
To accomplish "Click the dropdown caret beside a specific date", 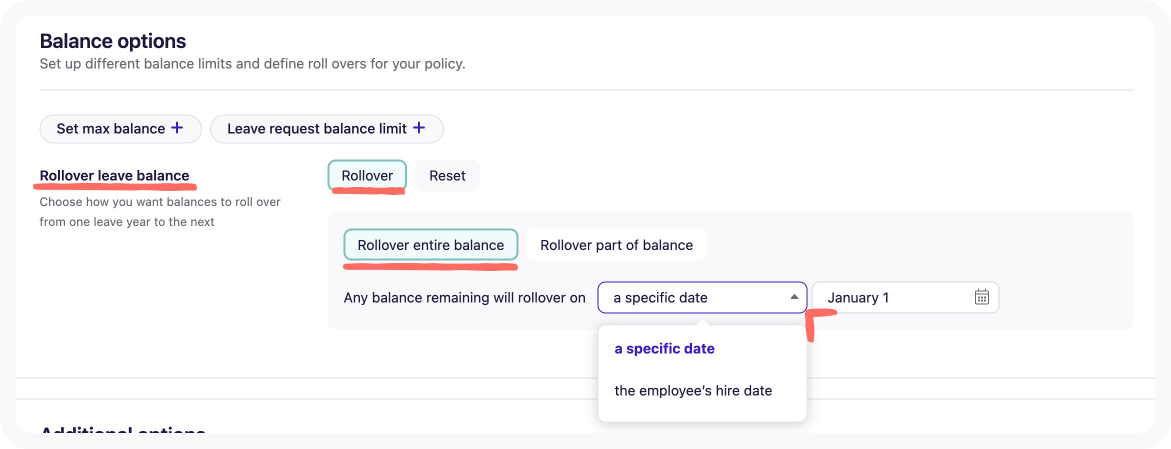I will pyautogui.click(x=794, y=297).
